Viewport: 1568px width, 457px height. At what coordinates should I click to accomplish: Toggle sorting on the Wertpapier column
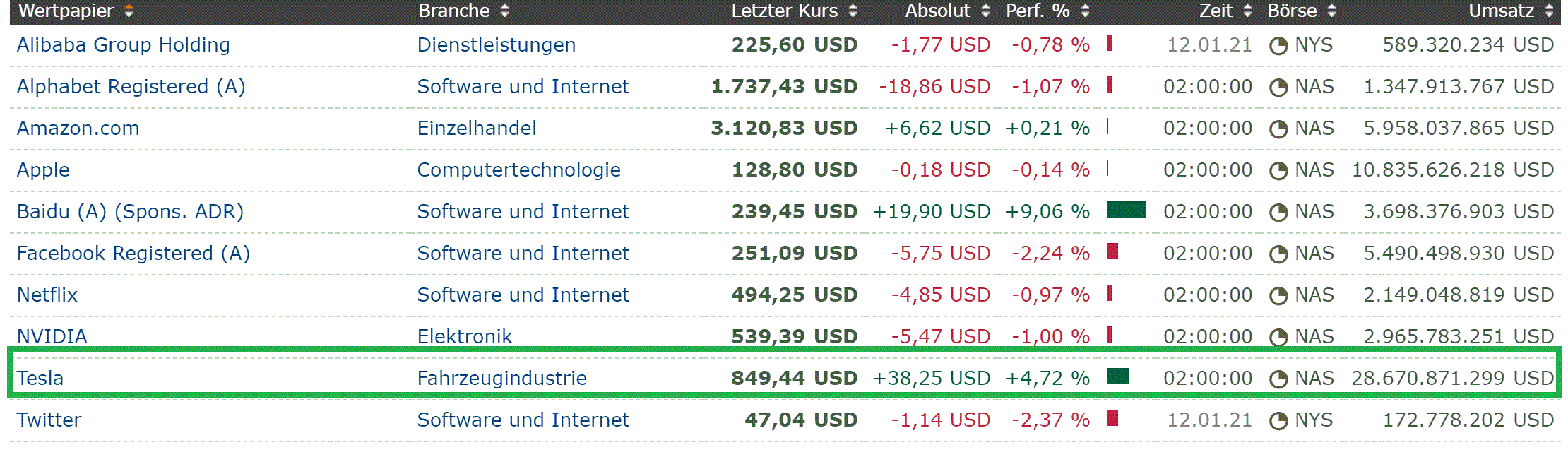pos(128,11)
